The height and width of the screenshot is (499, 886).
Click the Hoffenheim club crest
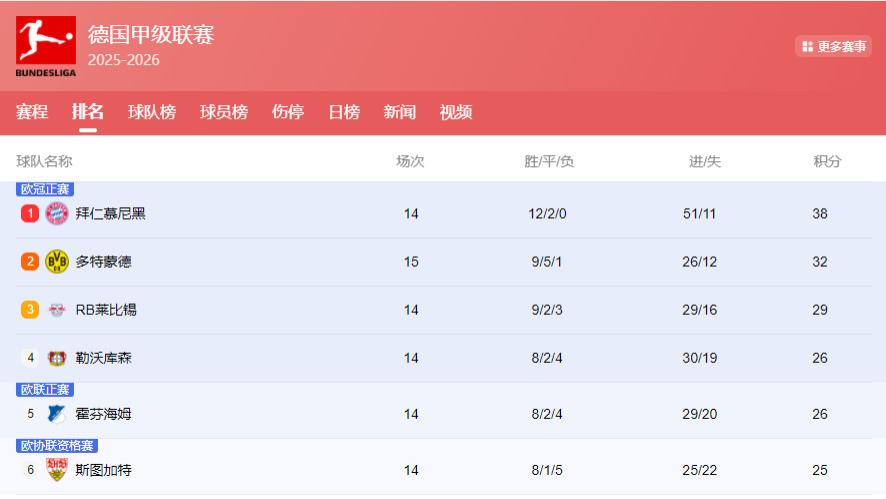[x=57, y=414]
